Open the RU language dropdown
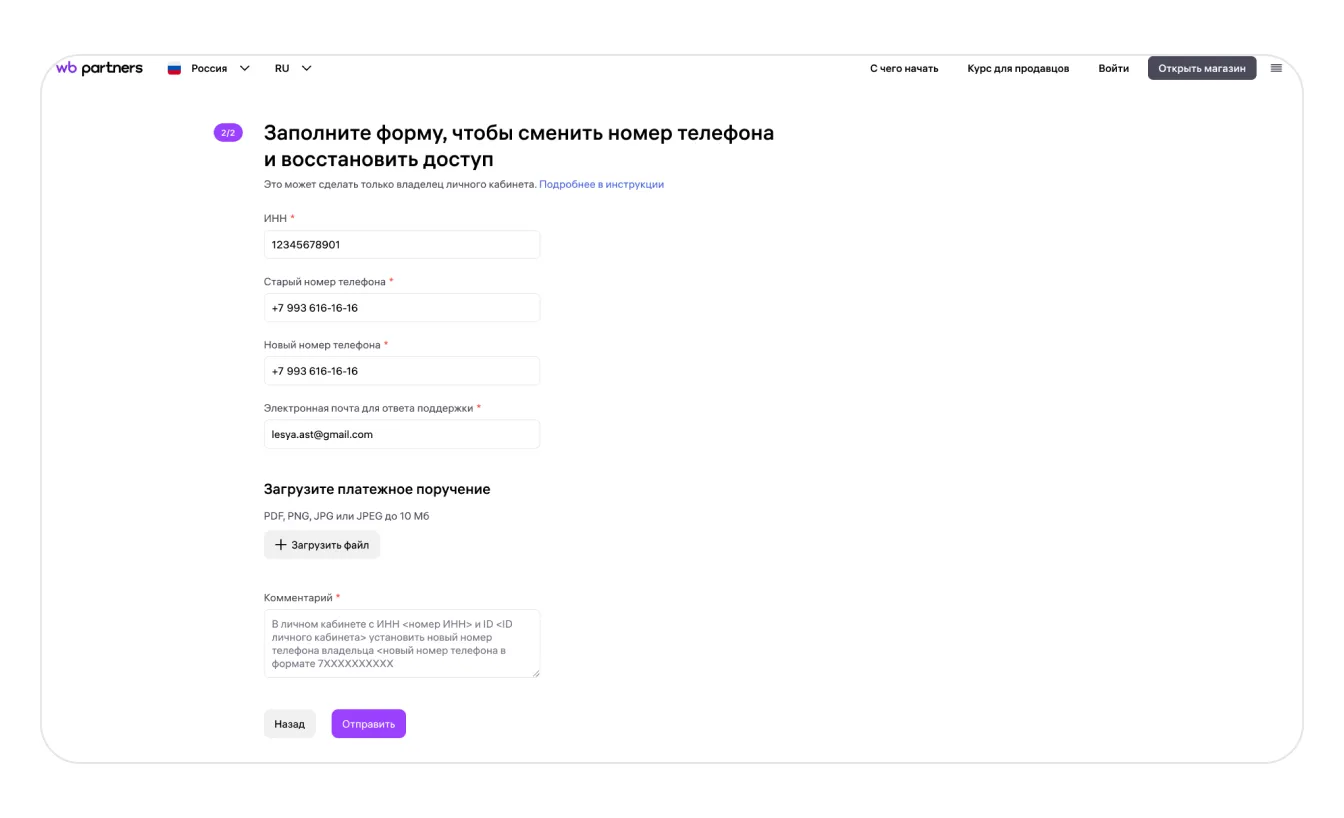1344x818 pixels. pos(293,69)
